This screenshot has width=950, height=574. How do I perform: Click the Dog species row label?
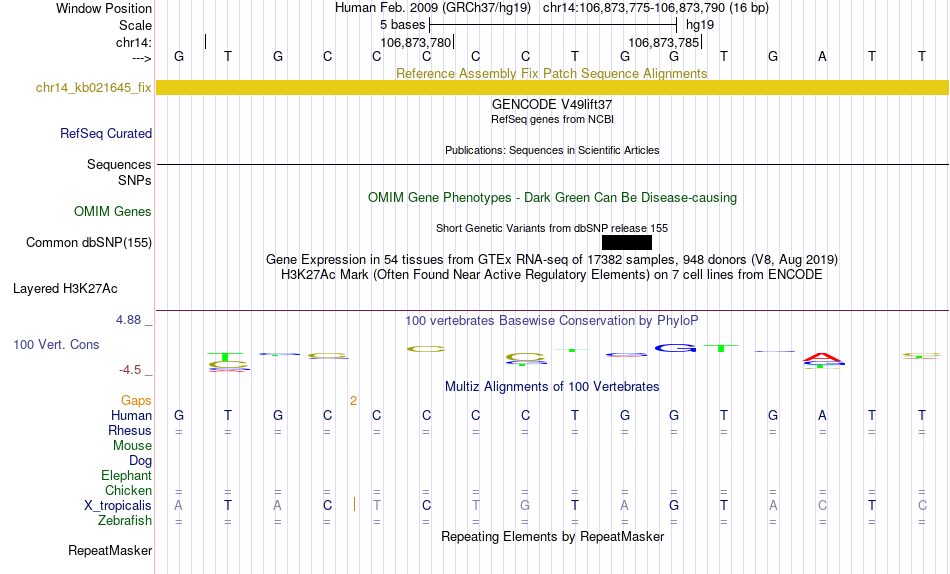(x=141, y=461)
